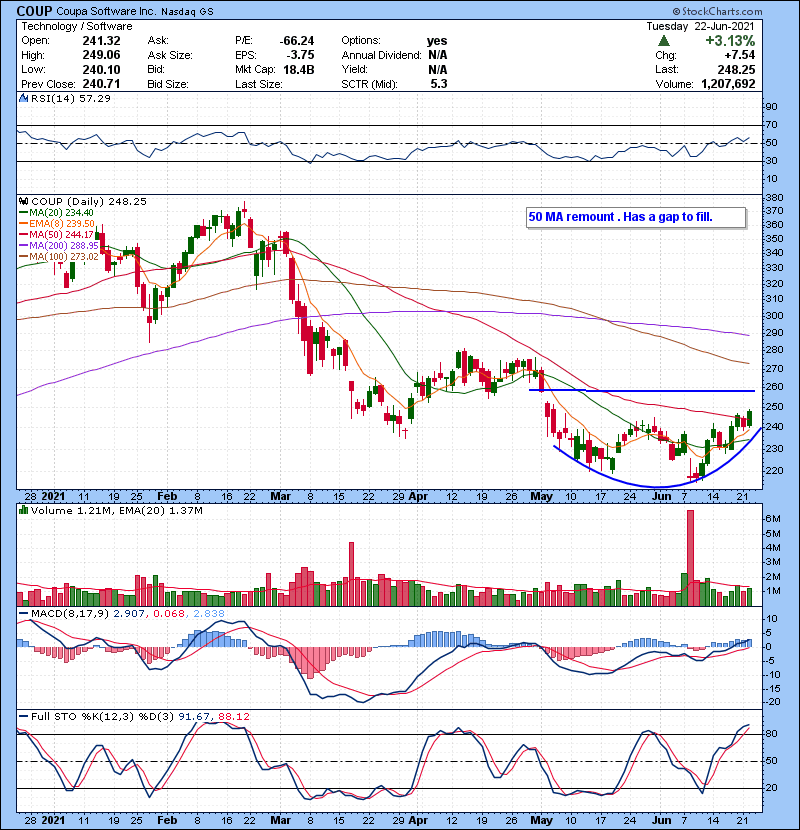
Task: Click the 2021 label on bottom stochastic axis
Action: pos(53,820)
